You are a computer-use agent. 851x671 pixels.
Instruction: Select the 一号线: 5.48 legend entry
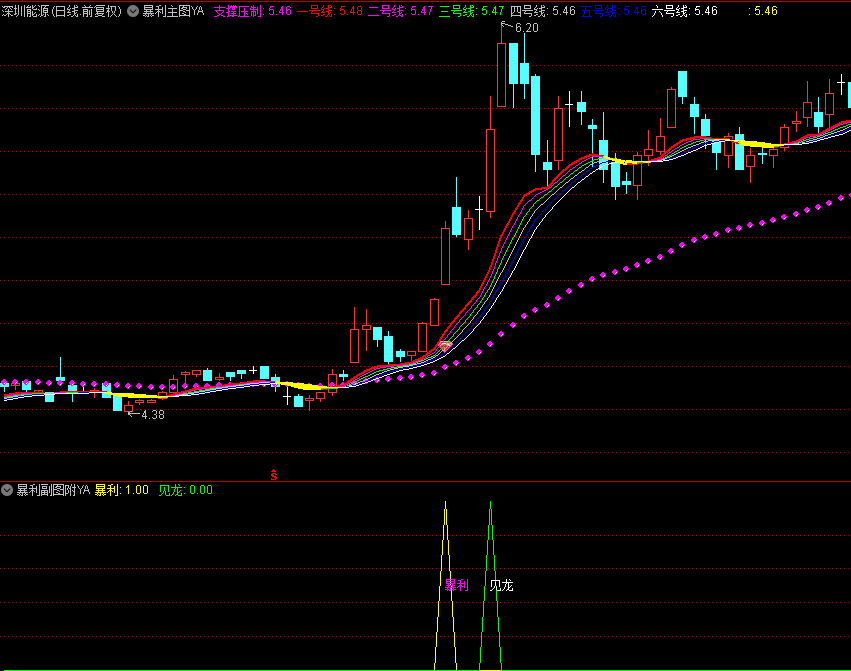point(330,11)
